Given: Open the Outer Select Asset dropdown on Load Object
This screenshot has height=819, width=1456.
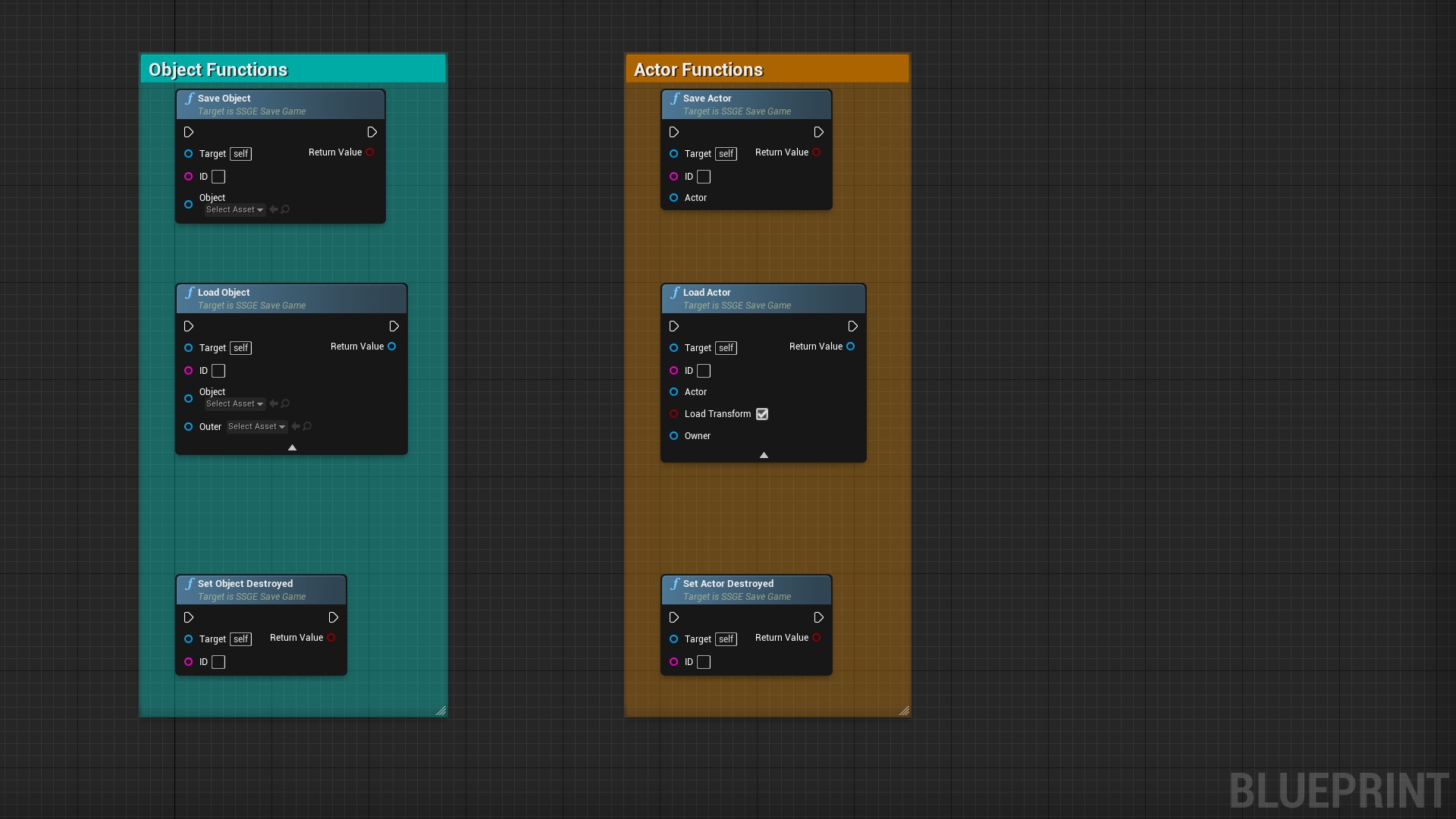Looking at the screenshot, I should coord(256,426).
